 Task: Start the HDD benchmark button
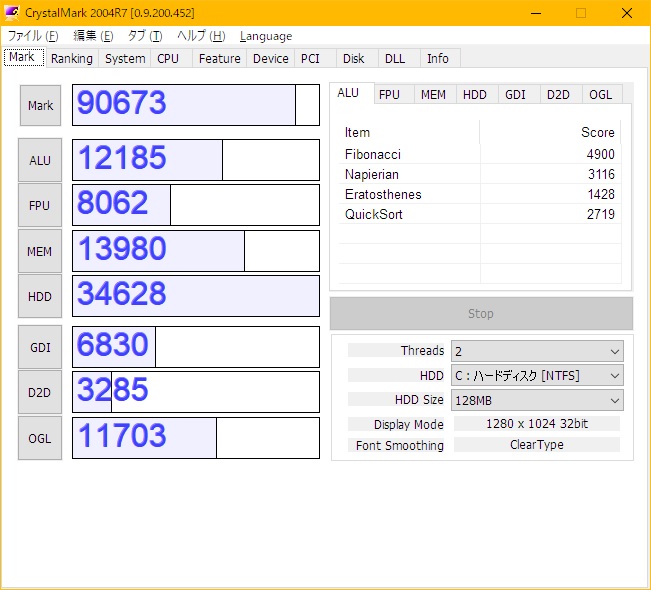(x=40, y=296)
